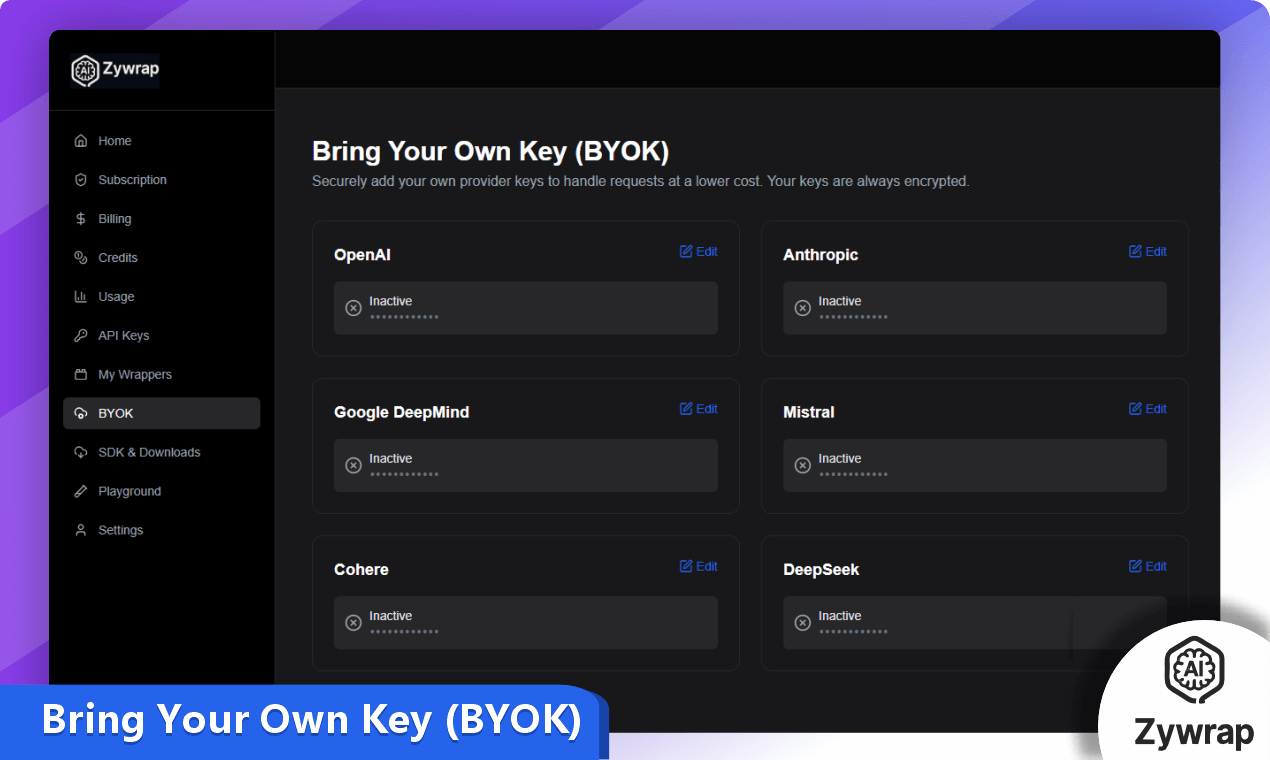Click the Playground pencil icon
Viewport: 1270px width, 760px height.
click(81, 492)
